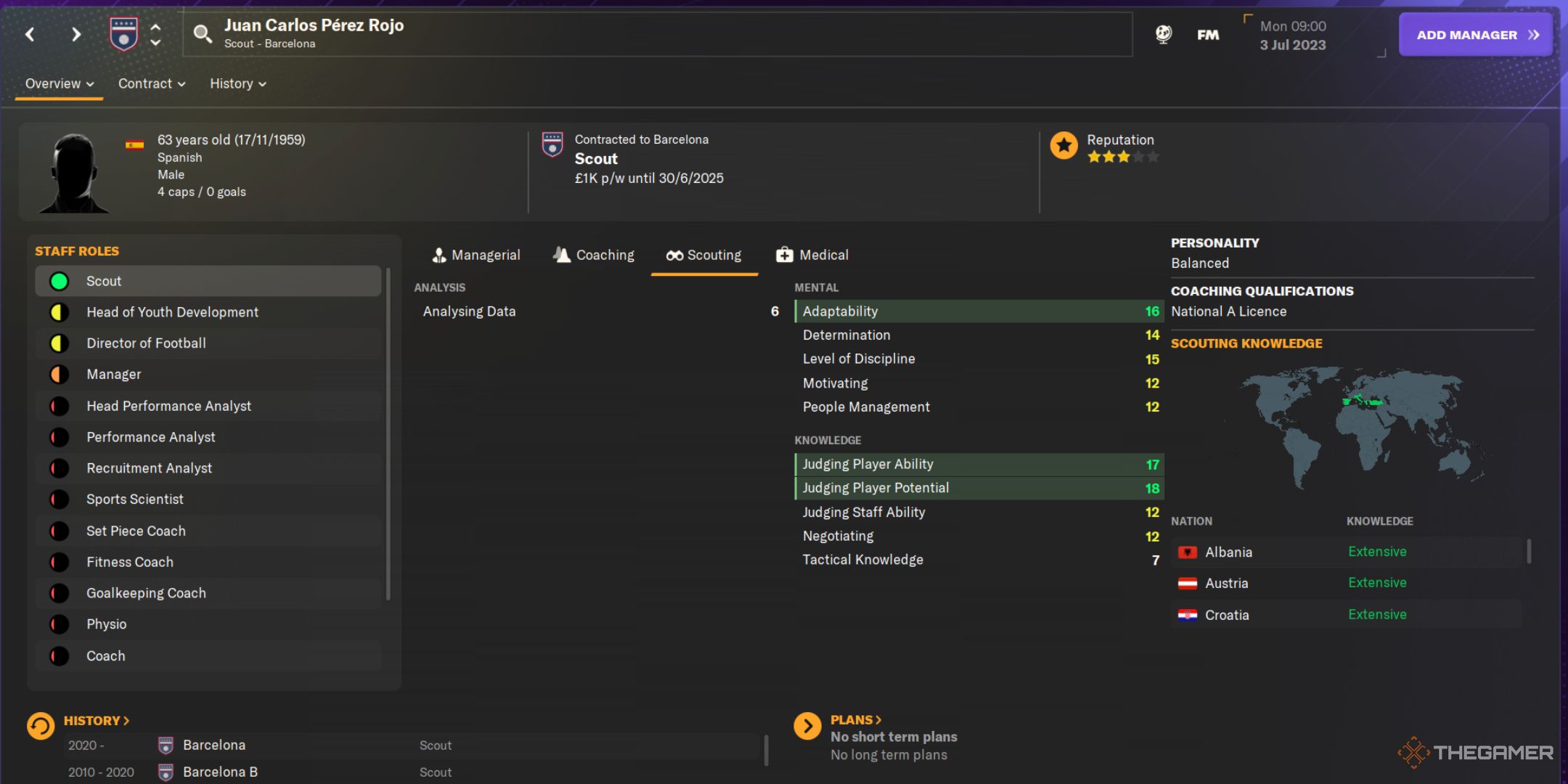Image resolution: width=1568 pixels, height=784 pixels.
Task: Click the FM branding icon top right
Action: pos(1208,34)
